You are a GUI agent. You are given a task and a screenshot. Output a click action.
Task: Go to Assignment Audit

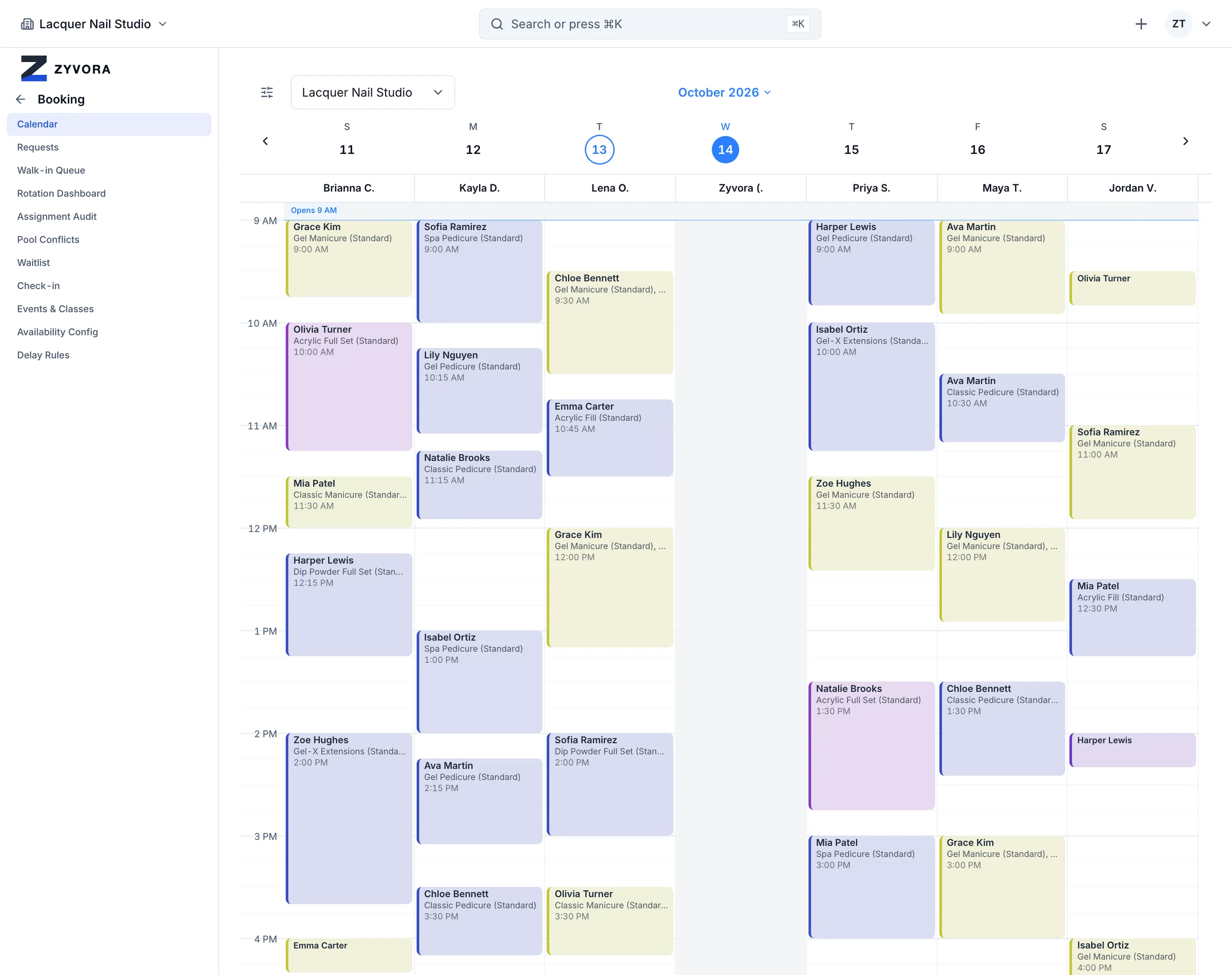[109, 217]
